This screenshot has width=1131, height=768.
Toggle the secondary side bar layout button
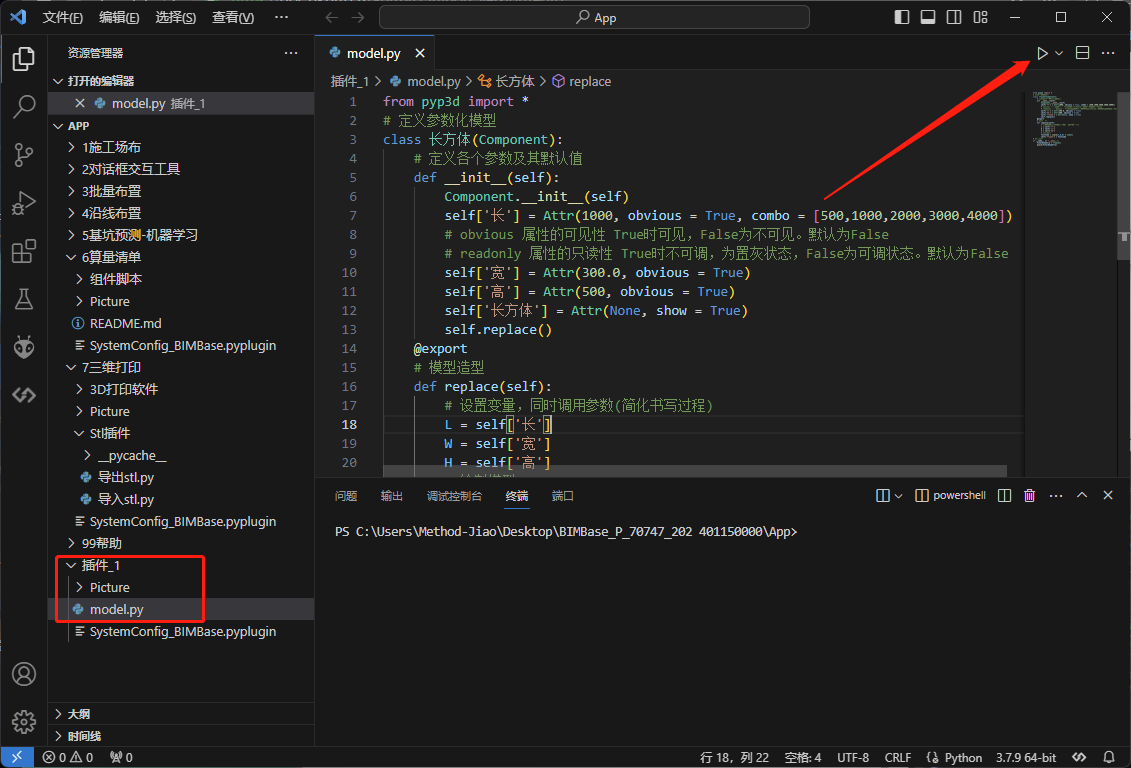(954, 17)
